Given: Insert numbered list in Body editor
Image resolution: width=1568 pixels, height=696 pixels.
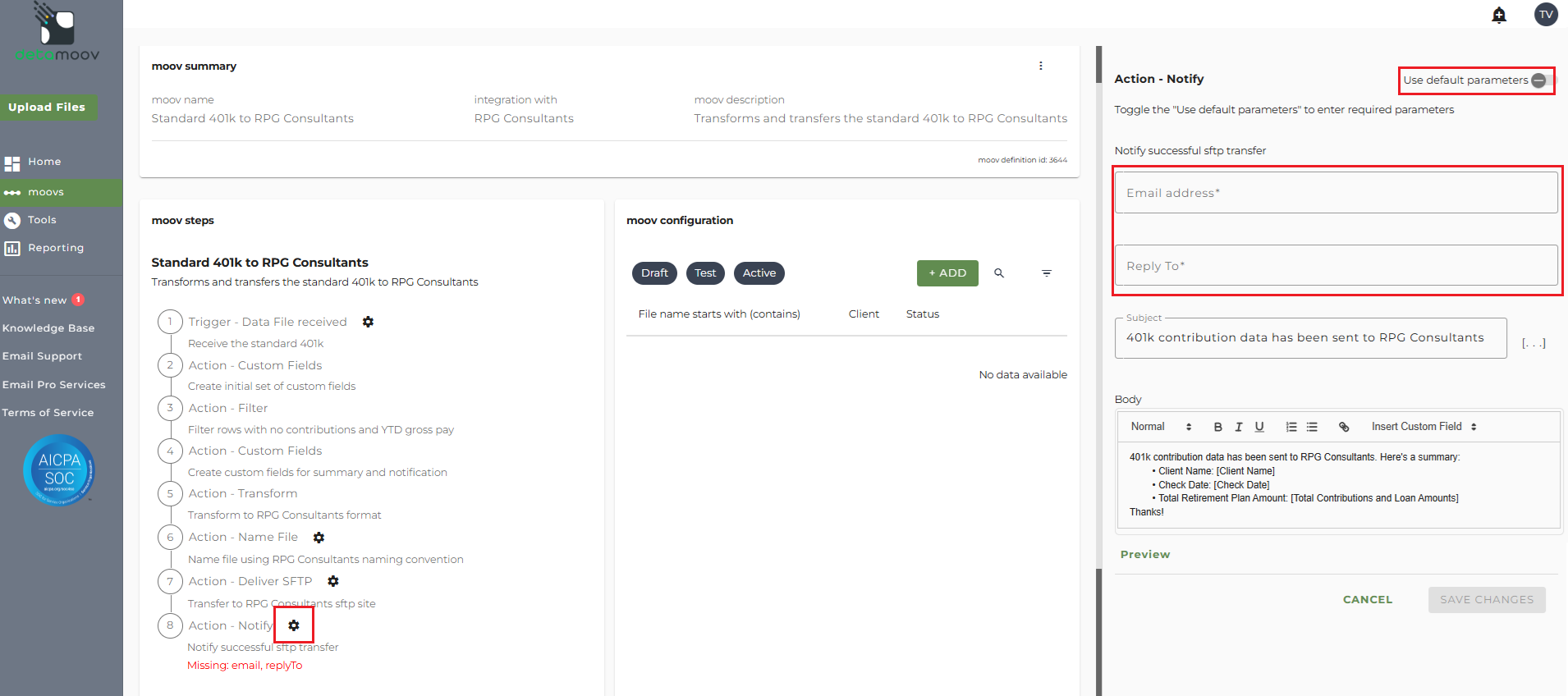Looking at the screenshot, I should click(x=1291, y=427).
